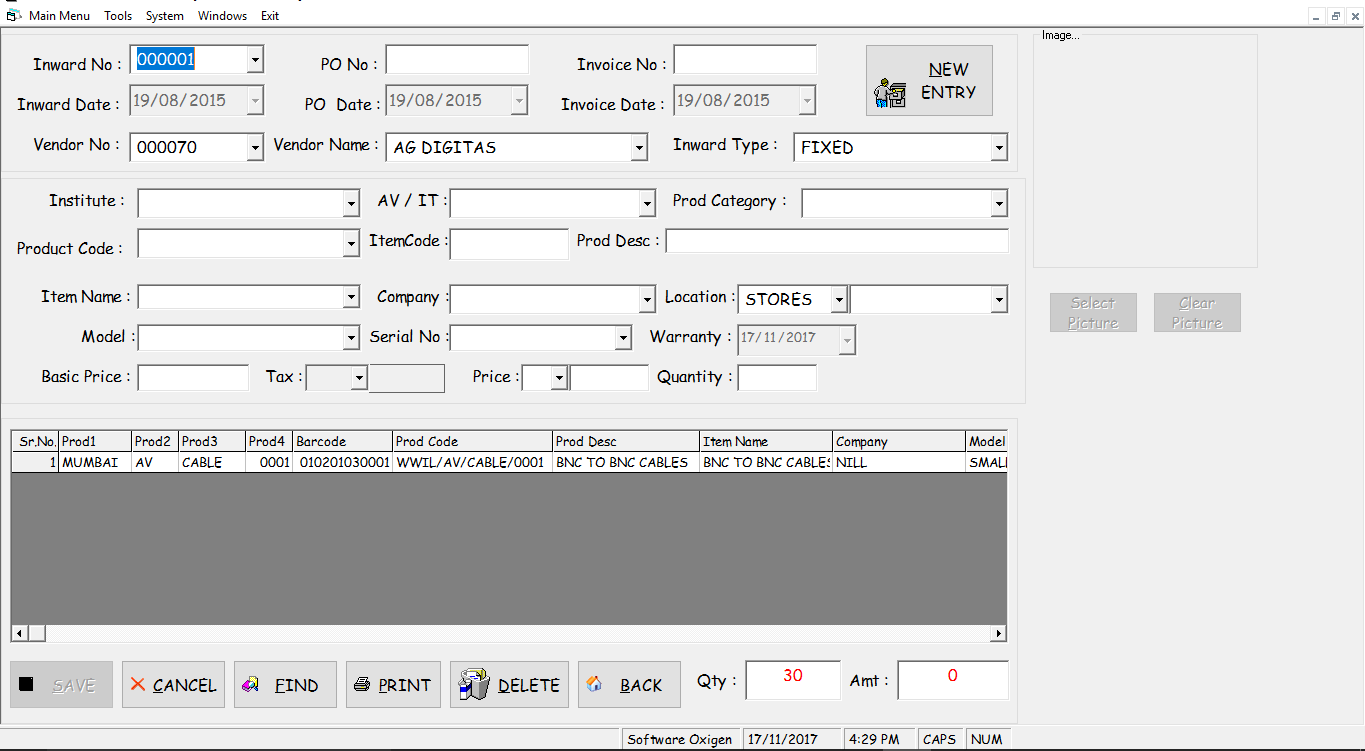Open the Inward Date picker arrow

pos(255,100)
